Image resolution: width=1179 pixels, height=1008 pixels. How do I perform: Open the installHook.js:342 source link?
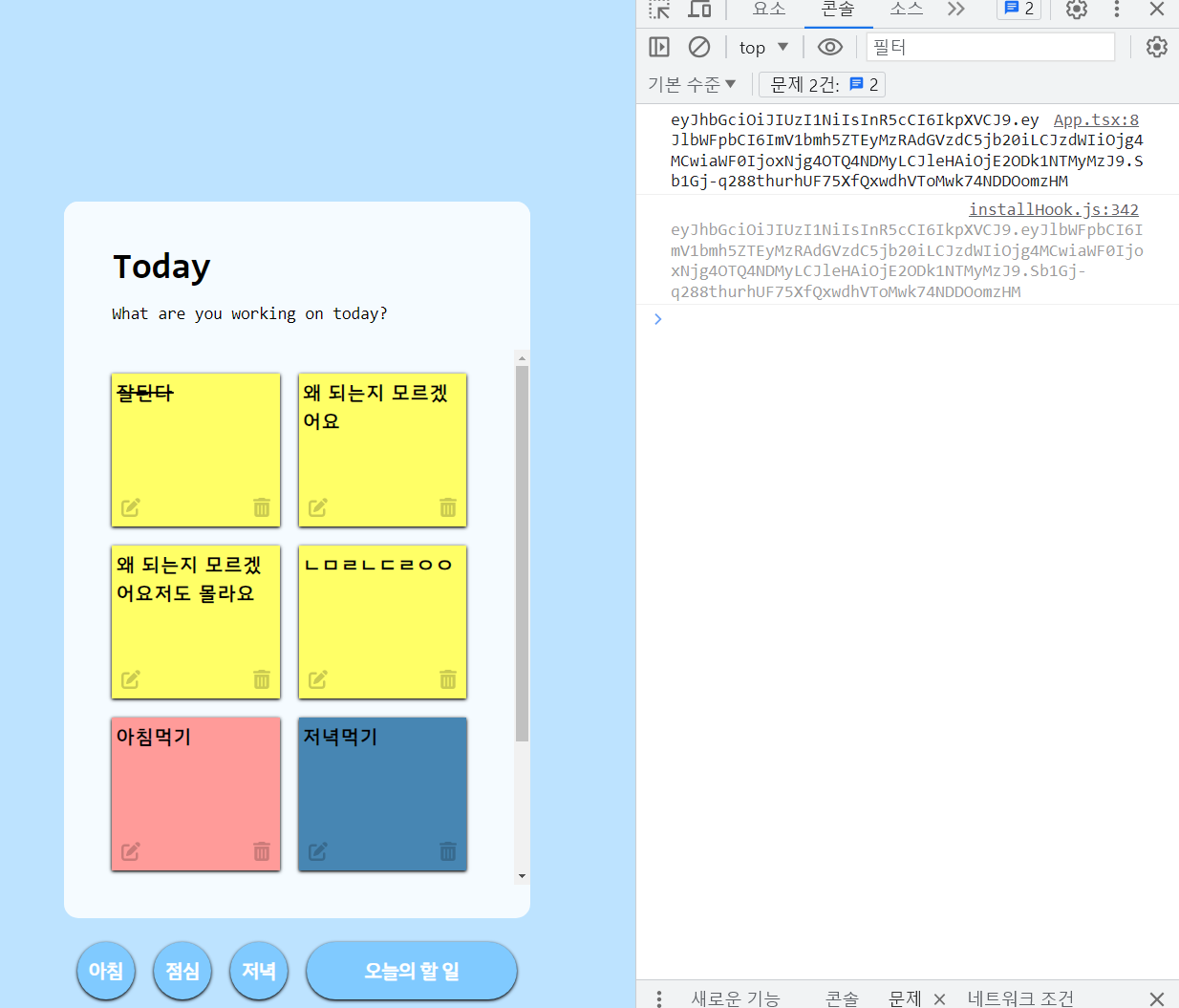tap(1054, 209)
